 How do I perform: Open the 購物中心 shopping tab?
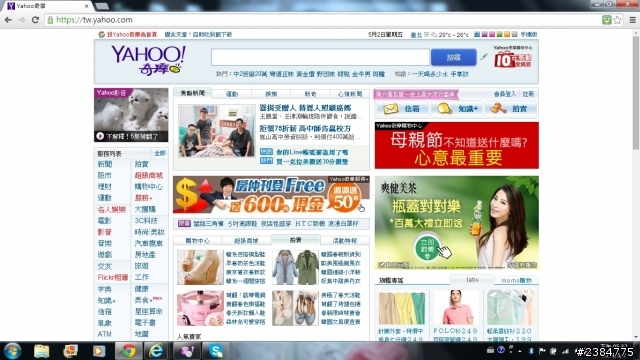tap(198, 240)
